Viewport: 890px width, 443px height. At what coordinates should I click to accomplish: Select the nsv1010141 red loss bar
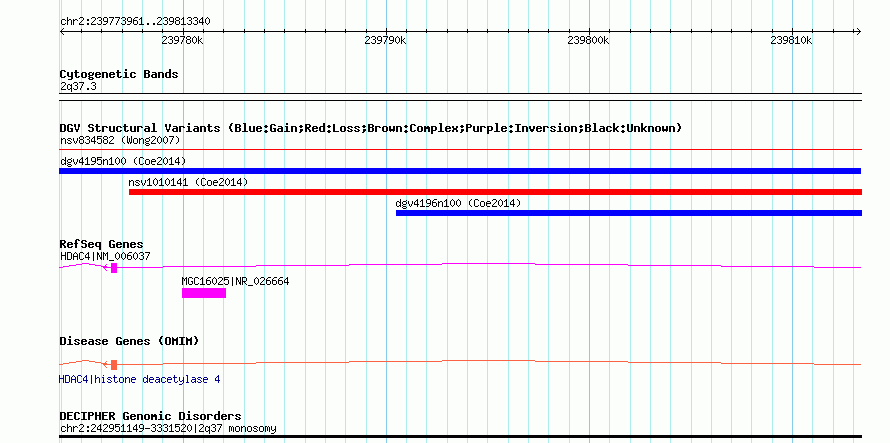pyautogui.click(x=496, y=192)
